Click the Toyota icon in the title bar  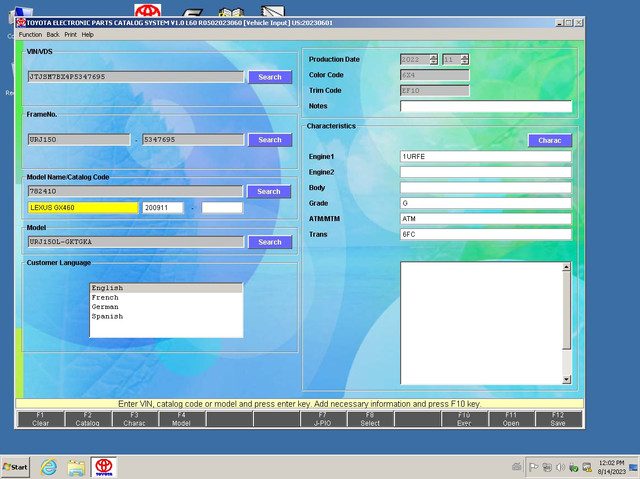click(x=21, y=23)
